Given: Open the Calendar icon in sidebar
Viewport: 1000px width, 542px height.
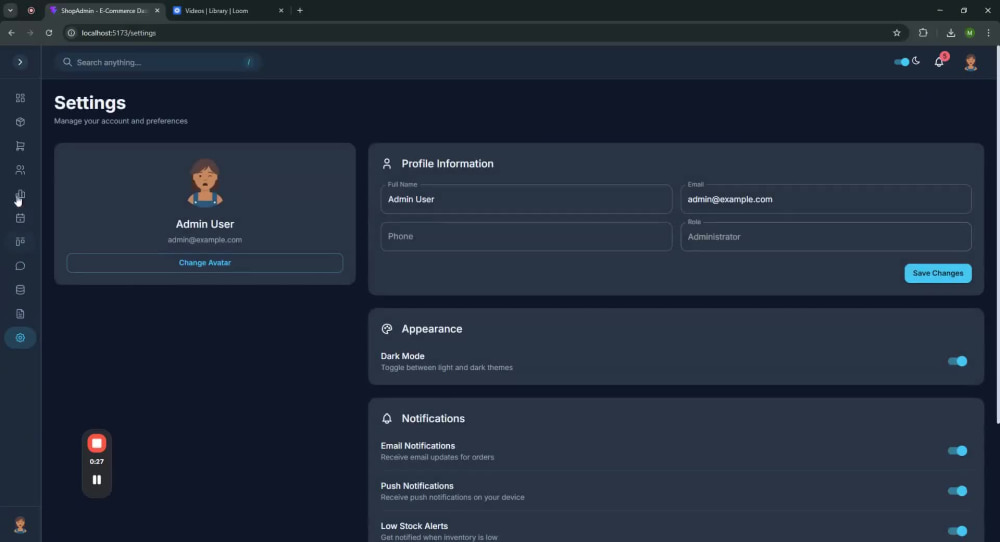Looking at the screenshot, I should click(20, 218).
